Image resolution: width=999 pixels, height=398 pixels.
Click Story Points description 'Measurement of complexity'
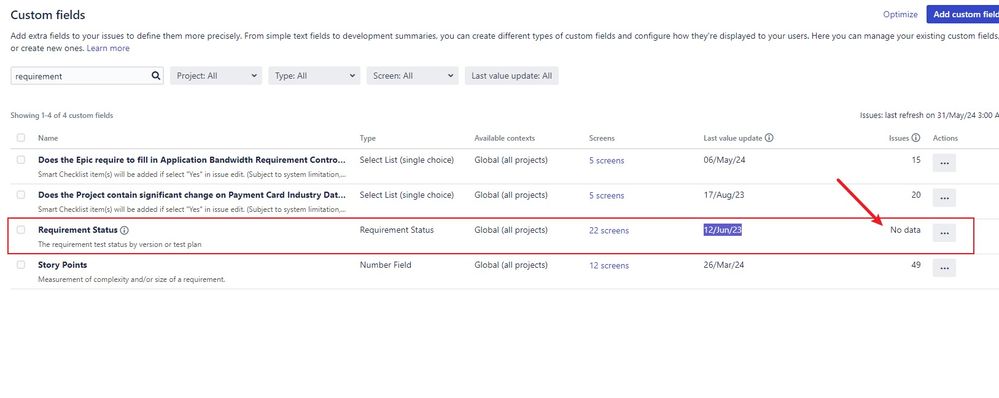(131, 279)
